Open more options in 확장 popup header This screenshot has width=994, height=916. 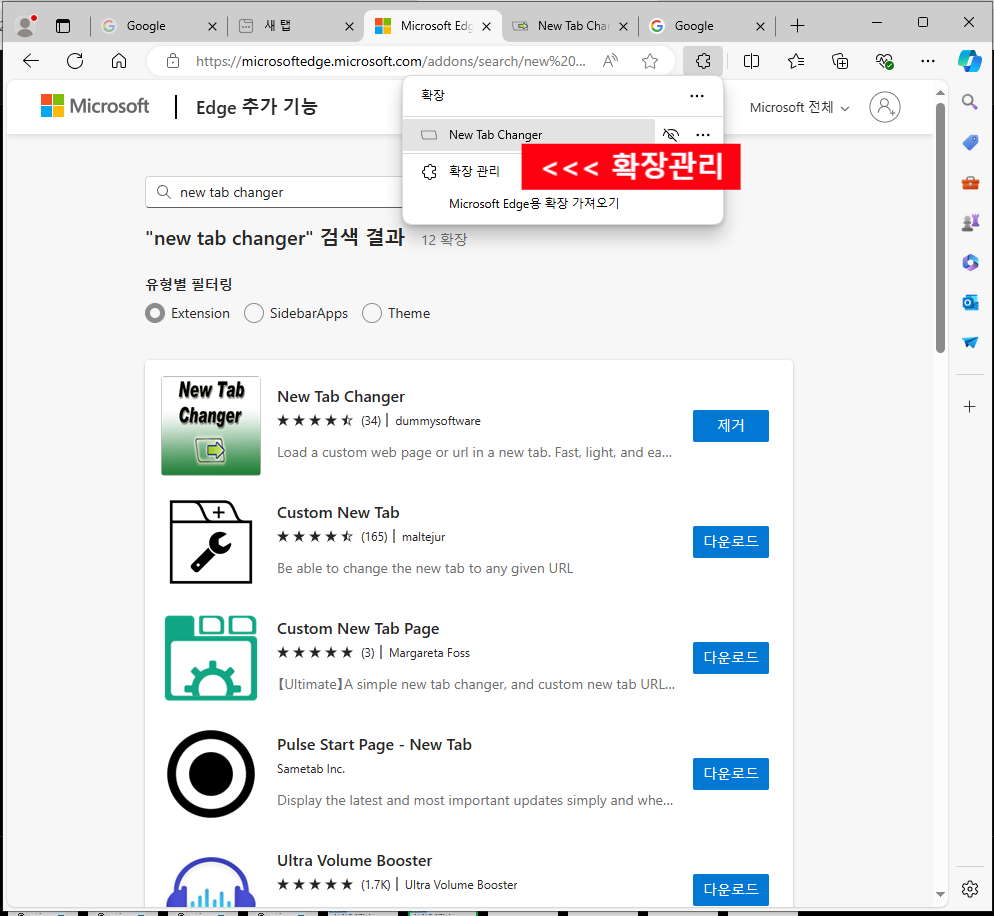[x=697, y=96]
